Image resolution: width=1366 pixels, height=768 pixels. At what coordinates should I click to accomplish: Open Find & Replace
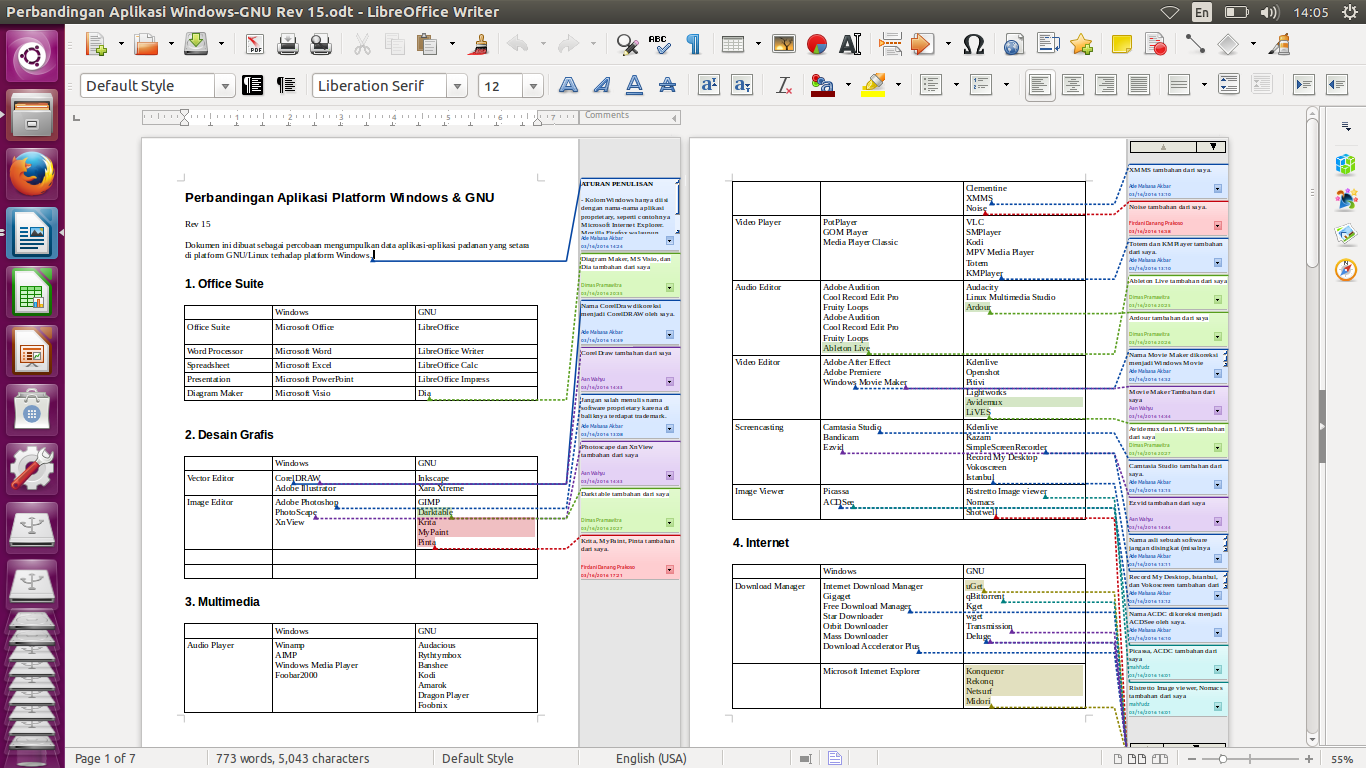[628, 44]
